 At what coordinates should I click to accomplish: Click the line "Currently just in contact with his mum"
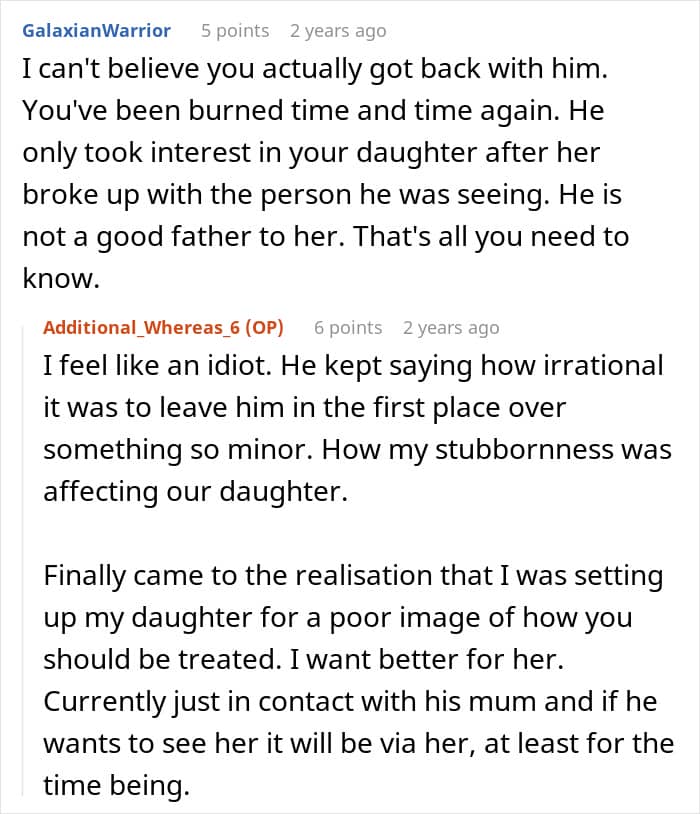(350, 702)
